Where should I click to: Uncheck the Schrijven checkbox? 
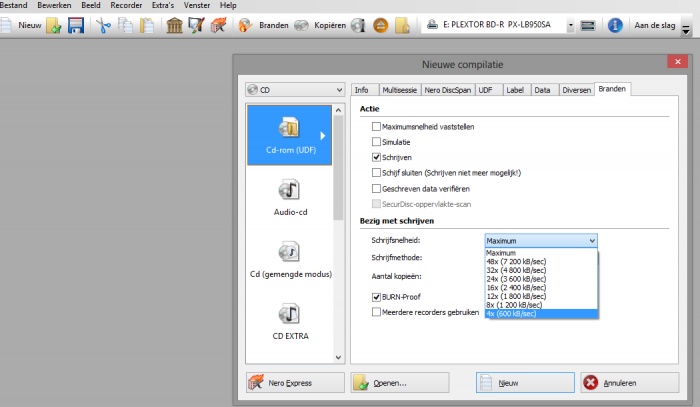376,158
